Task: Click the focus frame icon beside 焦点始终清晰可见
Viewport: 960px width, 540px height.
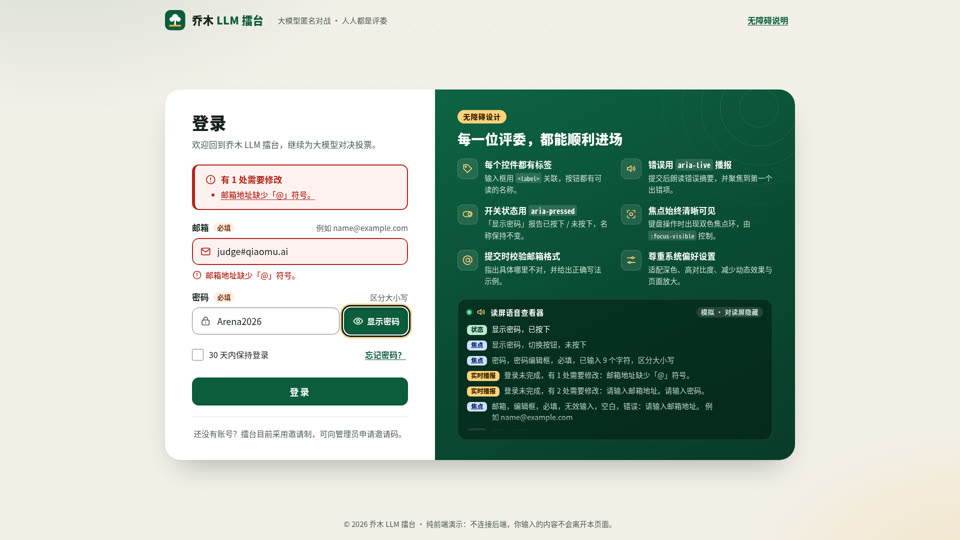Action: tap(631, 214)
